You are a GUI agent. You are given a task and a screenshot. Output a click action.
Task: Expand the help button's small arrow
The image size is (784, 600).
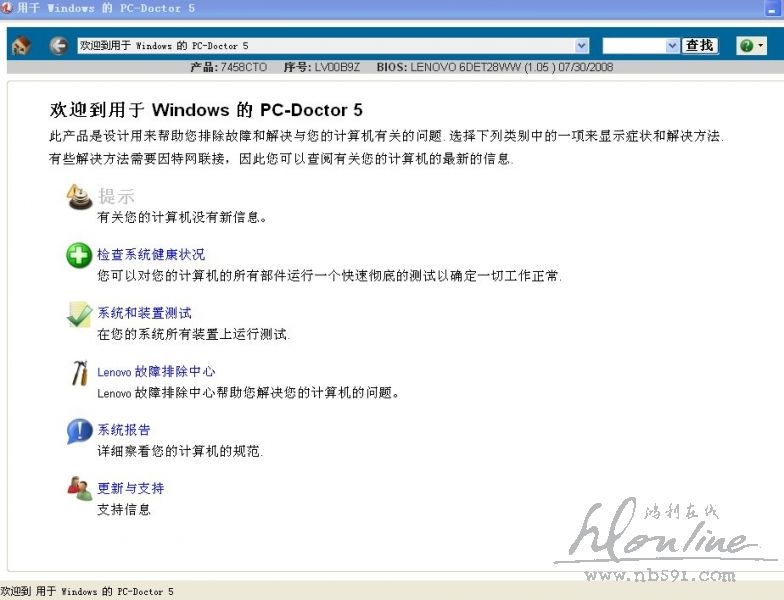760,46
